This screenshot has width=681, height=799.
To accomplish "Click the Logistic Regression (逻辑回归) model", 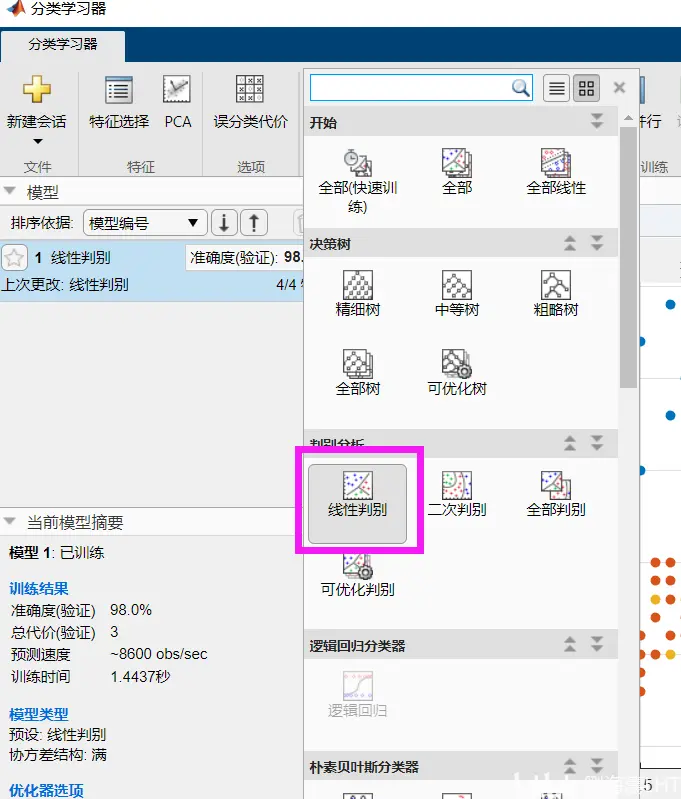I will point(357,694).
